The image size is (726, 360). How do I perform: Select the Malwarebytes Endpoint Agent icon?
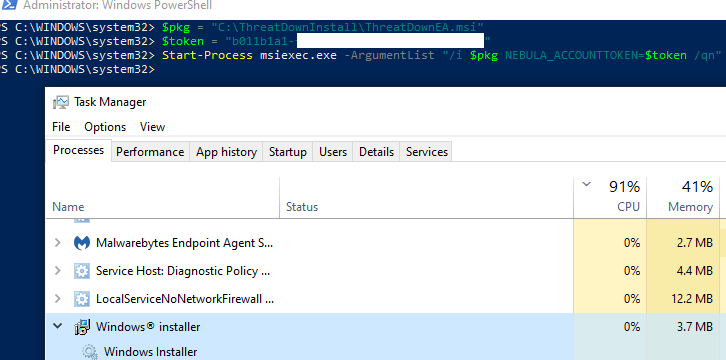coord(82,243)
